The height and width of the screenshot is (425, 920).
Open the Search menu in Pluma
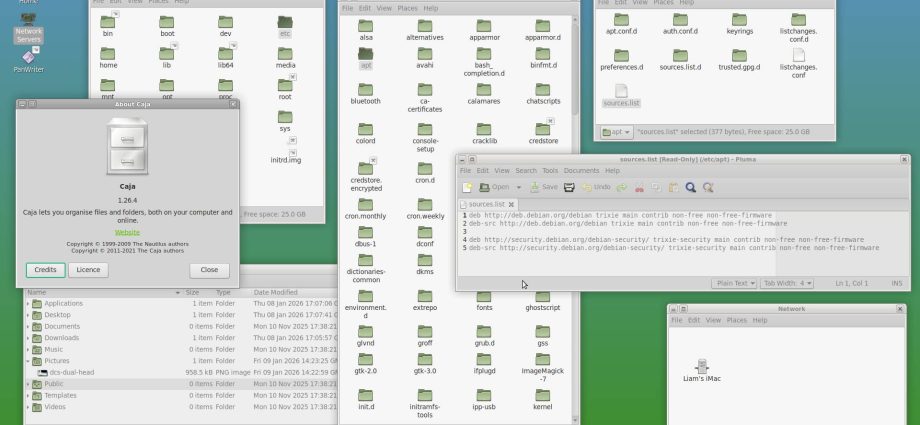coord(526,171)
